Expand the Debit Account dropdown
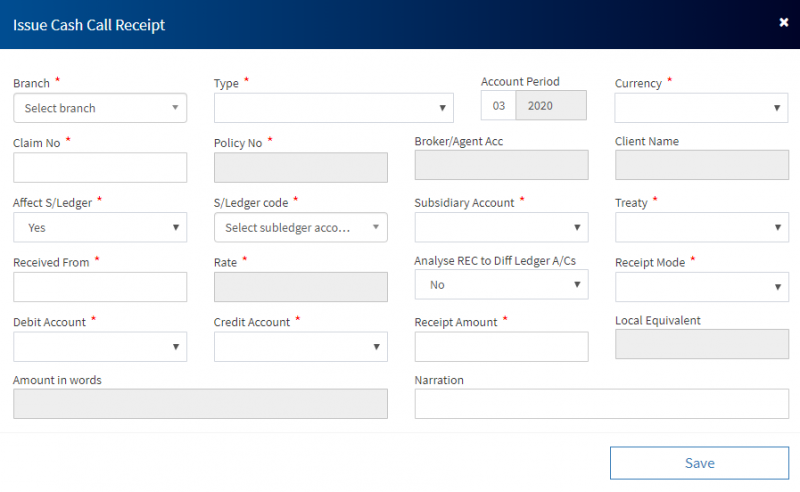 (100, 347)
